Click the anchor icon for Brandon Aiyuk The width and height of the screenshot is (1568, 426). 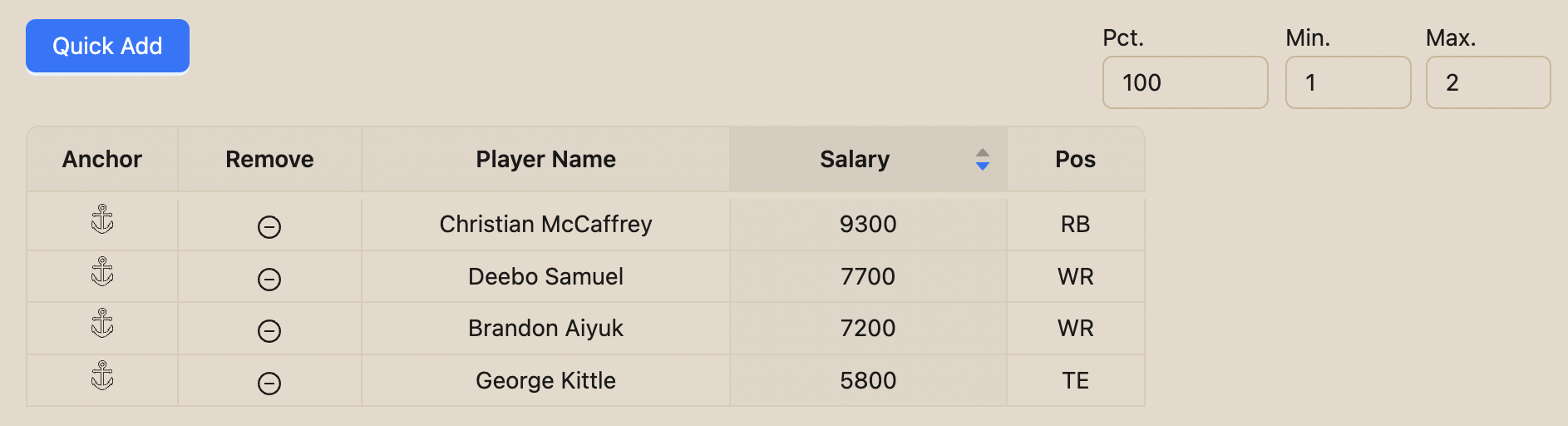pos(102,324)
